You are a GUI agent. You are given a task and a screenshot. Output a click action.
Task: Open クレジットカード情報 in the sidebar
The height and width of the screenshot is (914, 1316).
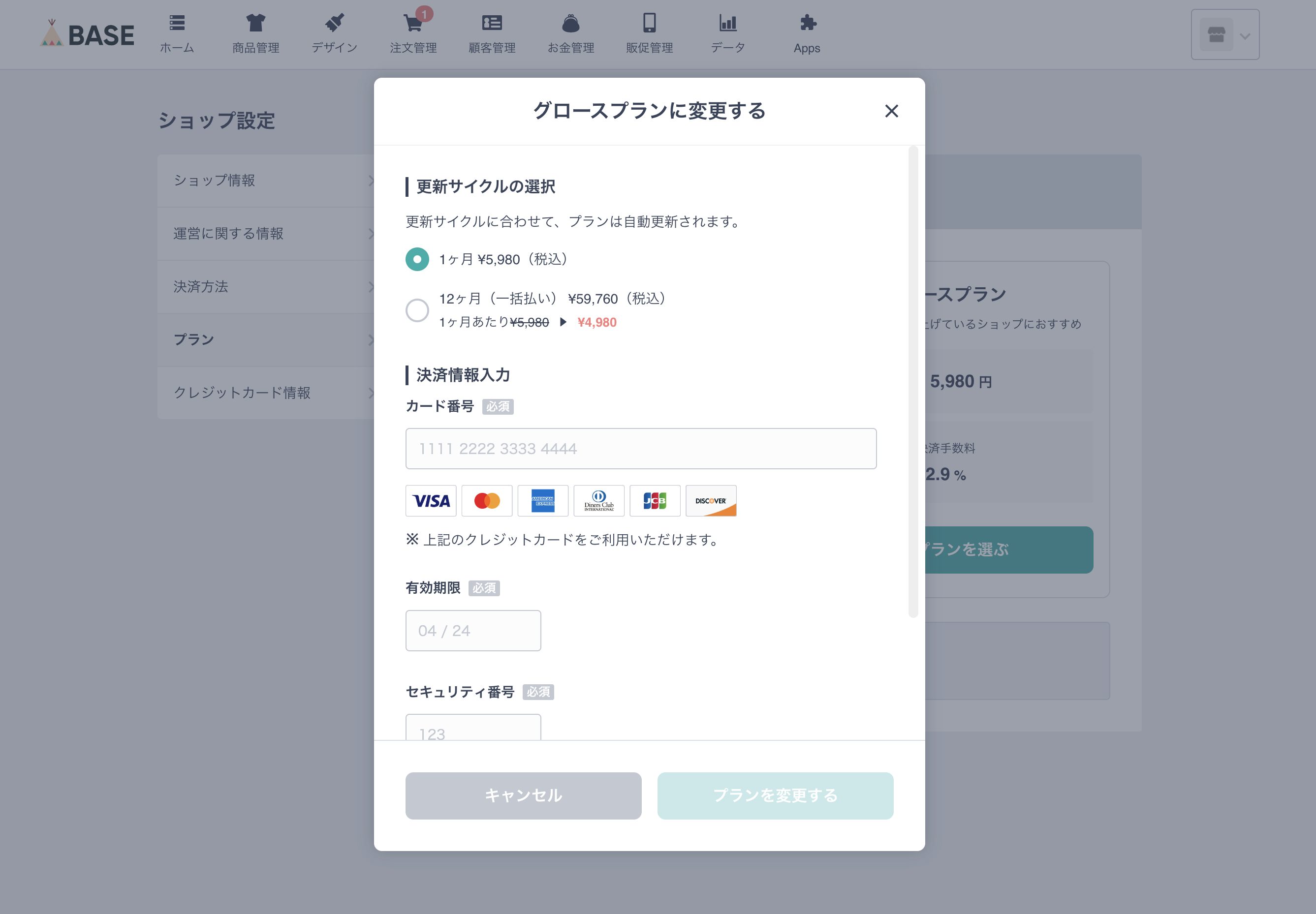(x=266, y=393)
